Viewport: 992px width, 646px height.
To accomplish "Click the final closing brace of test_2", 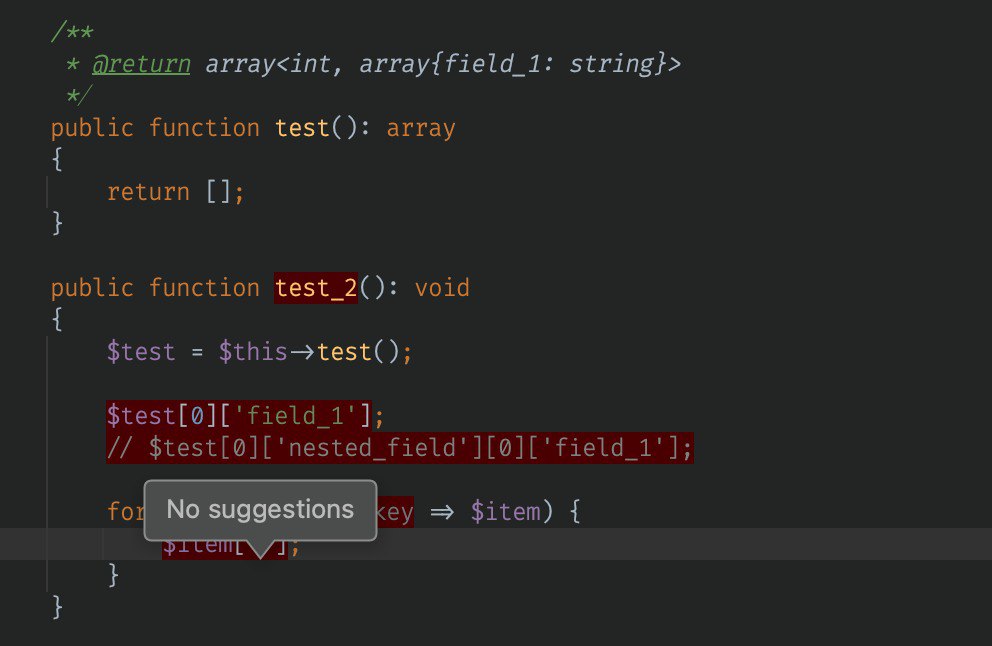I will [58, 607].
